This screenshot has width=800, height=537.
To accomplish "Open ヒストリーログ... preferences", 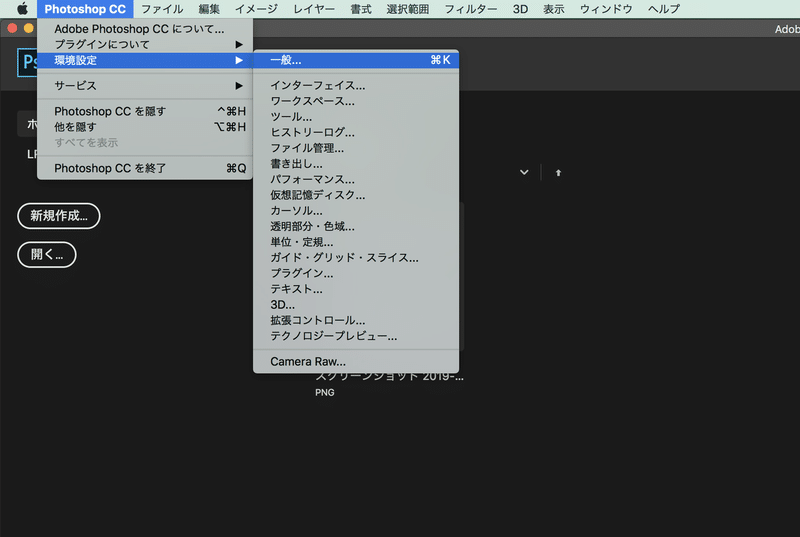I will 356,133.
